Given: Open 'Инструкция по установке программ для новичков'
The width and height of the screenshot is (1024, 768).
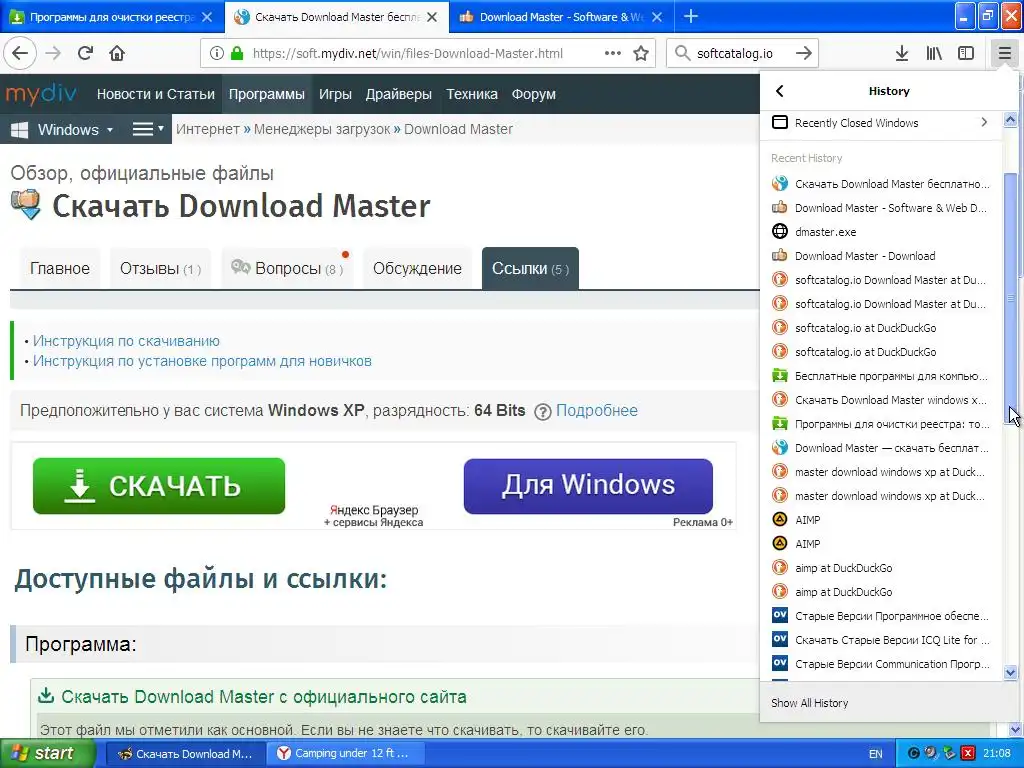Looking at the screenshot, I should (202, 361).
